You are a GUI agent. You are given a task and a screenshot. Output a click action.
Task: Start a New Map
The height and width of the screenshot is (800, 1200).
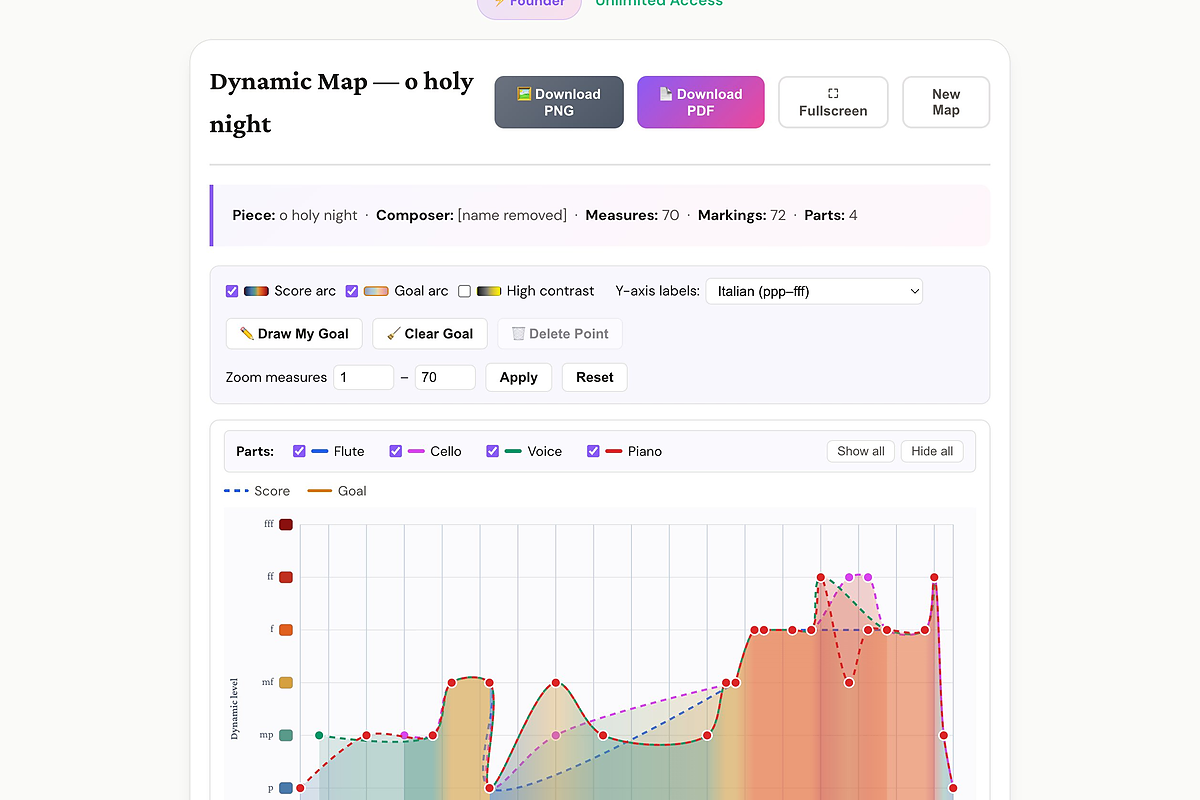tap(946, 102)
